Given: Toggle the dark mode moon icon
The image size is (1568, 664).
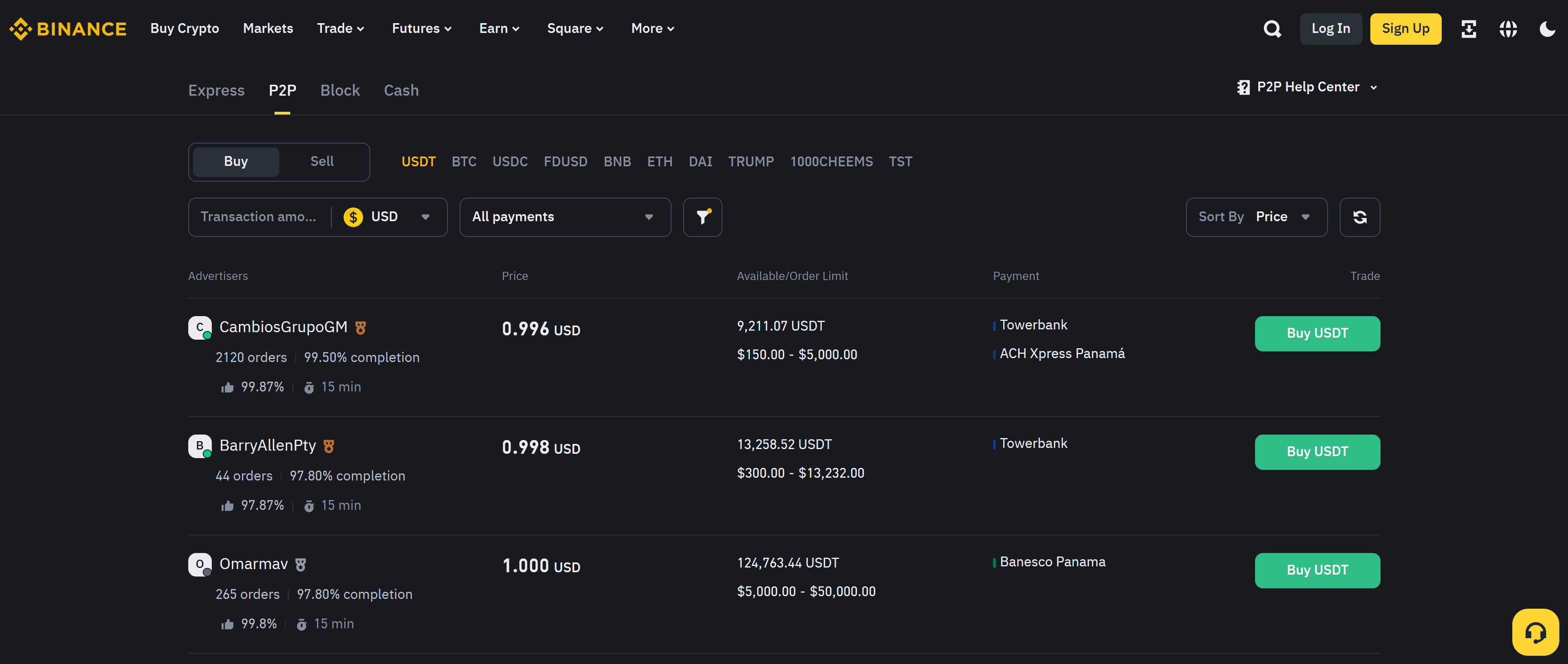Looking at the screenshot, I should (1547, 29).
